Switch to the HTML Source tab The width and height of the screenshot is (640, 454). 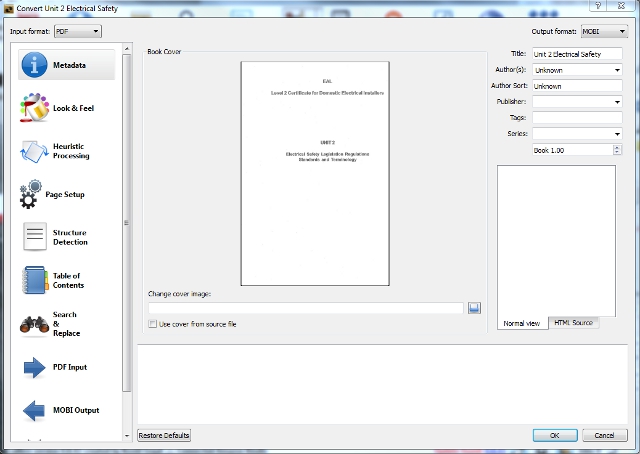[573, 323]
